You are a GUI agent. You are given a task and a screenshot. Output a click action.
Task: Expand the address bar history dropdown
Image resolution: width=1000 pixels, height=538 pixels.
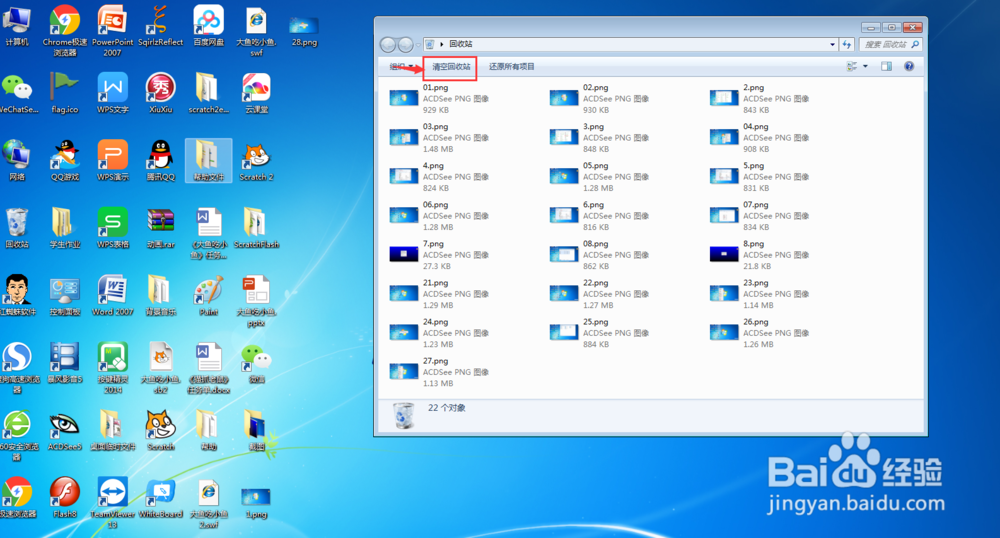(x=832, y=44)
